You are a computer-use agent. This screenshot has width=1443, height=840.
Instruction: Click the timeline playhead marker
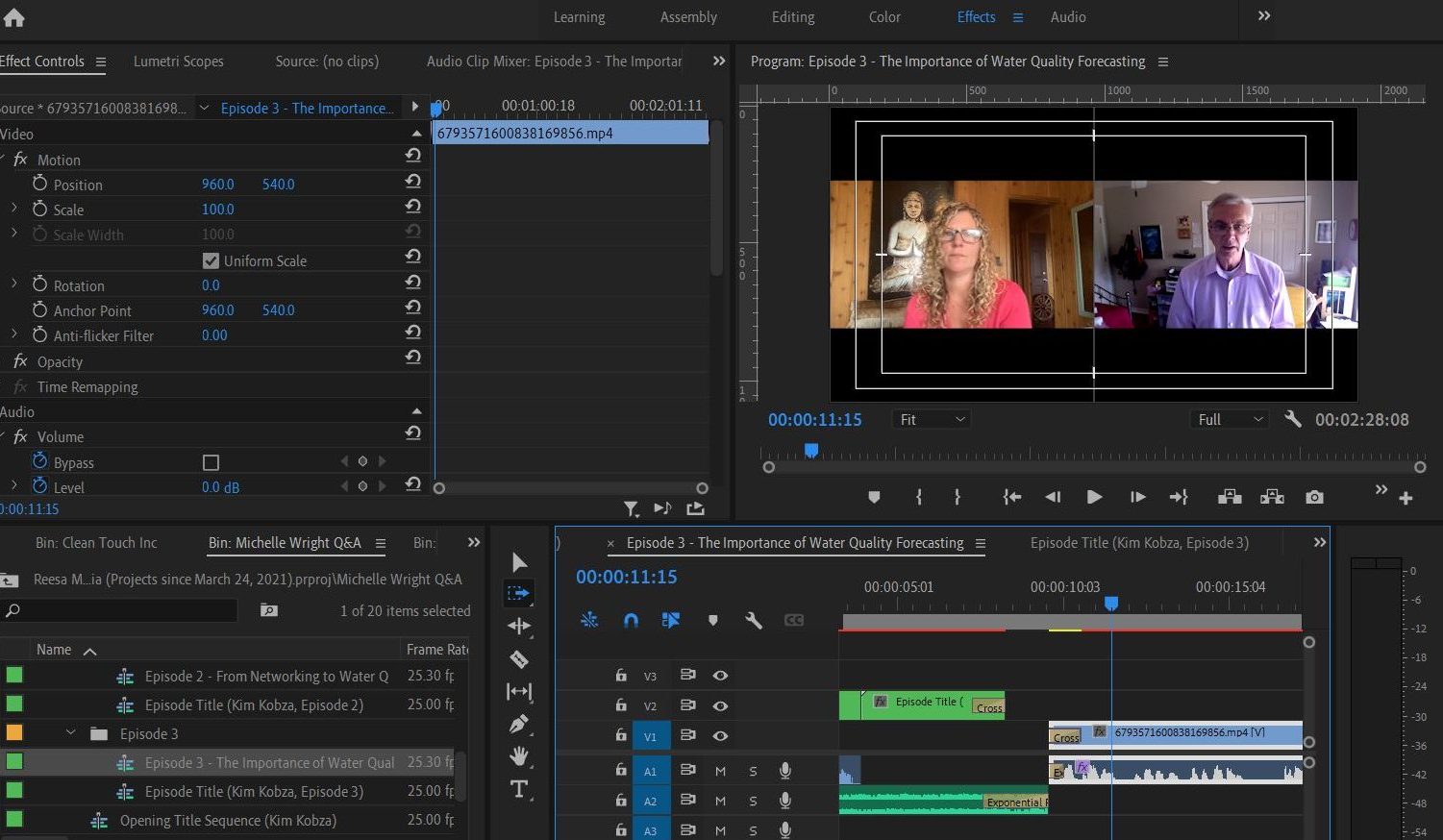1111,604
